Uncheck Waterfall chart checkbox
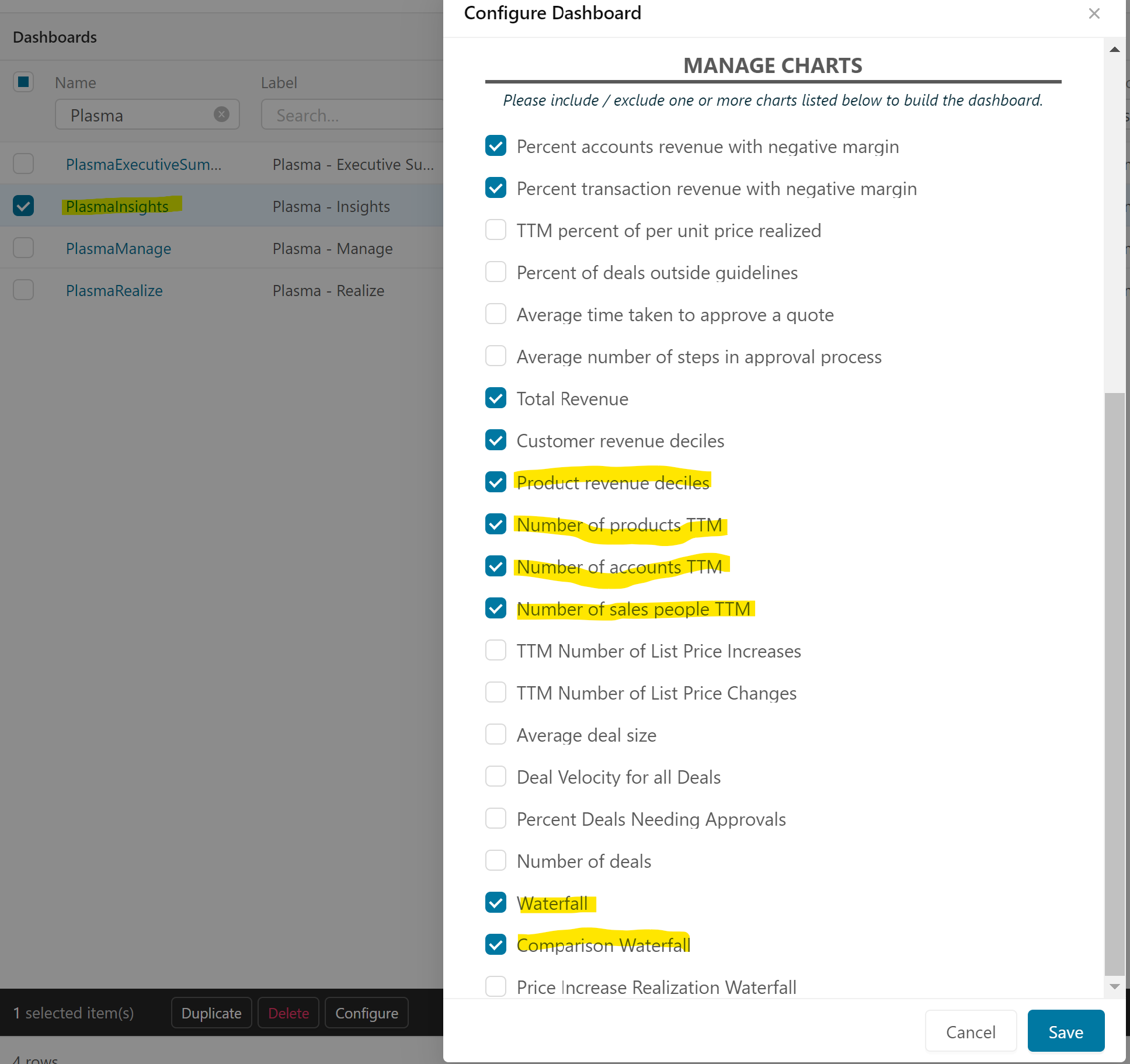This screenshot has width=1130, height=1064. tap(496, 902)
